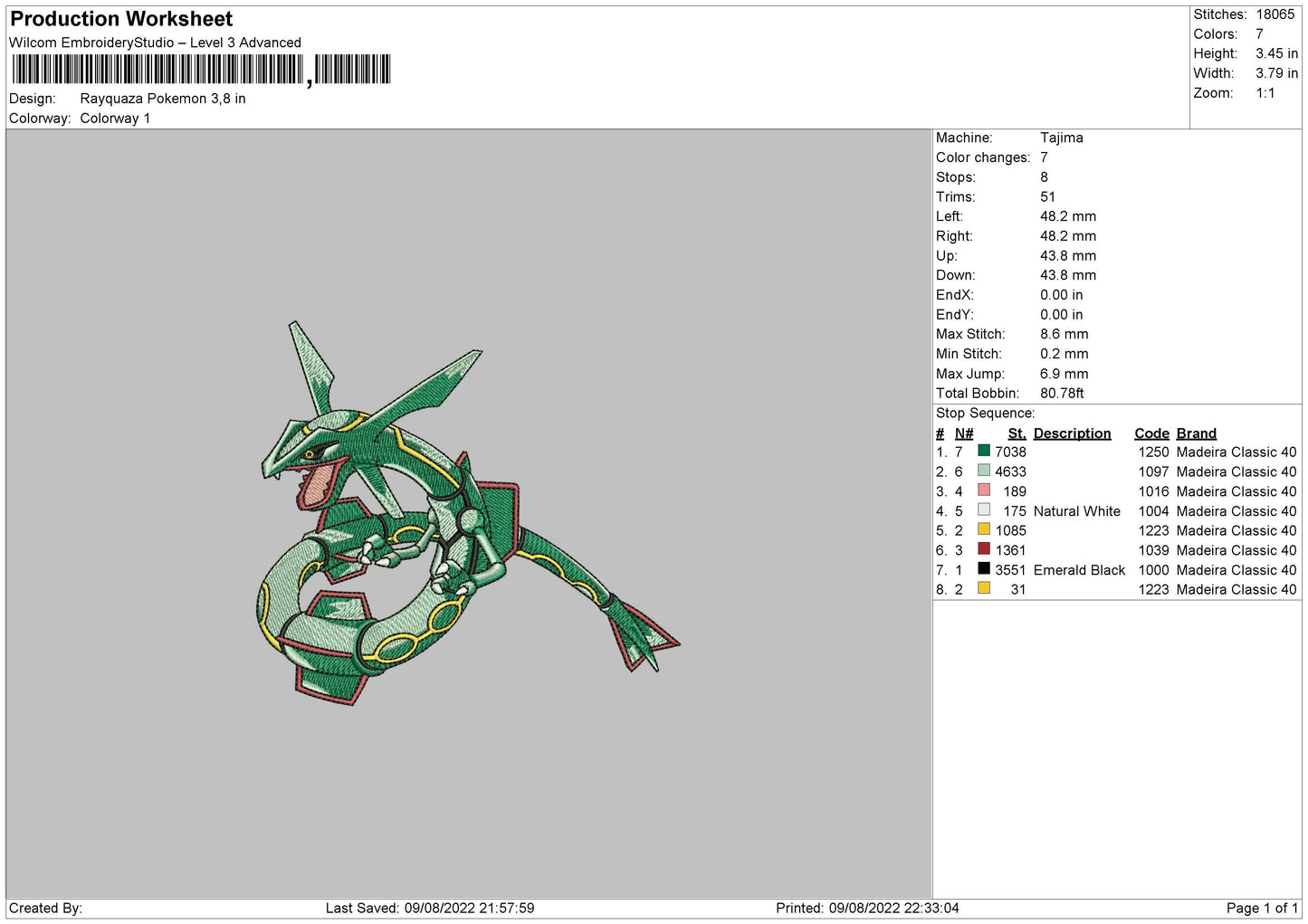Click stitch count '31' in stop 8
The width and height of the screenshot is (1308, 924).
point(1018,589)
